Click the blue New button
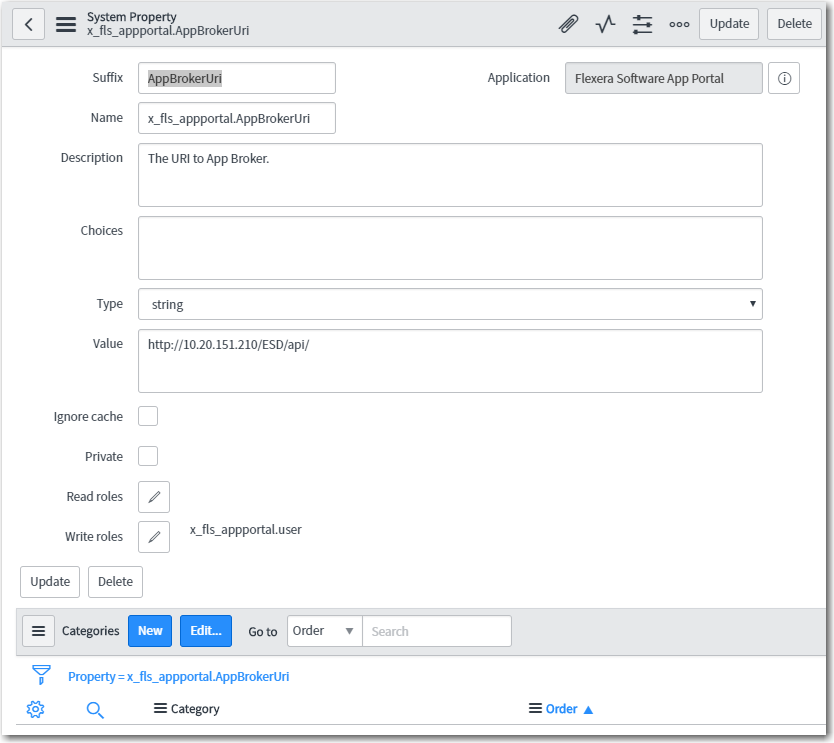 click(150, 631)
